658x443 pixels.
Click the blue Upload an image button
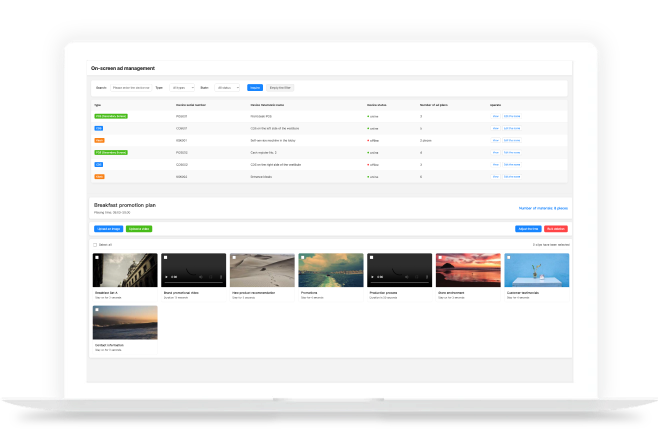(x=108, y=229)
